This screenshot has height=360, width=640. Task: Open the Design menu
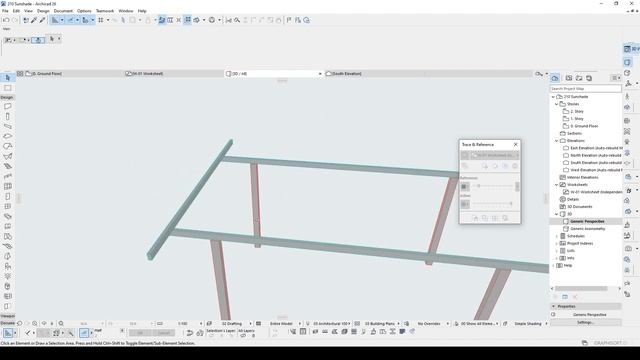[43, 11]
